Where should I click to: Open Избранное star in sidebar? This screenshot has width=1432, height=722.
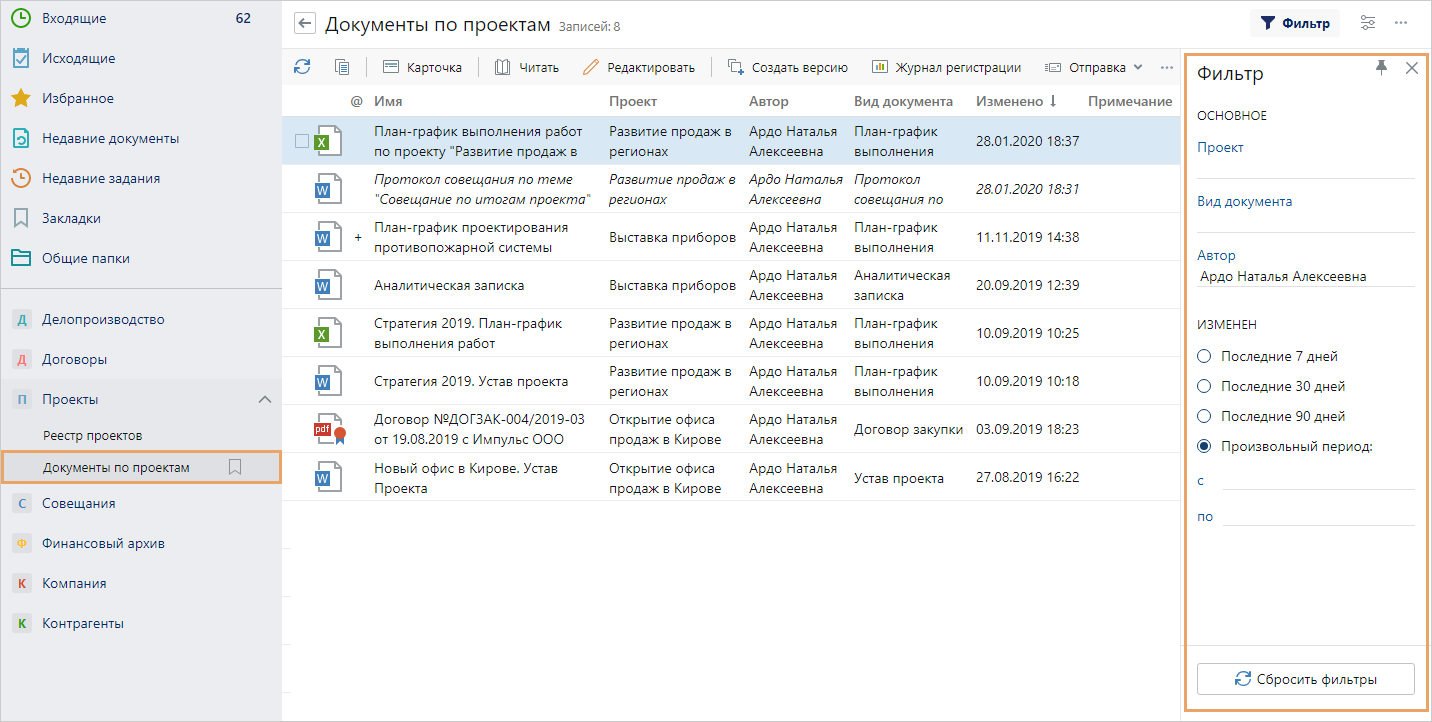point(20,98)
